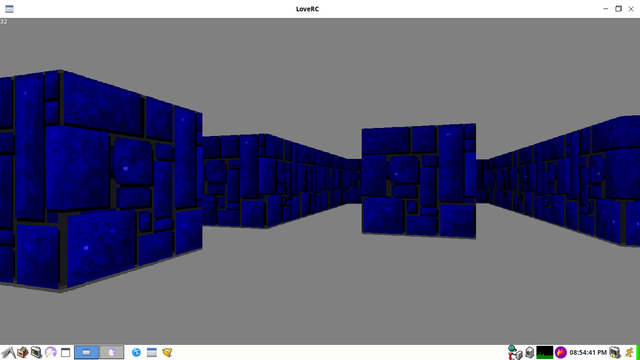Image resolution: width=640 pixels, height=360 pixels.
Task: Select the LoveRC taskbar window entry
Action: pyautogui.click(x=151, y=352)
